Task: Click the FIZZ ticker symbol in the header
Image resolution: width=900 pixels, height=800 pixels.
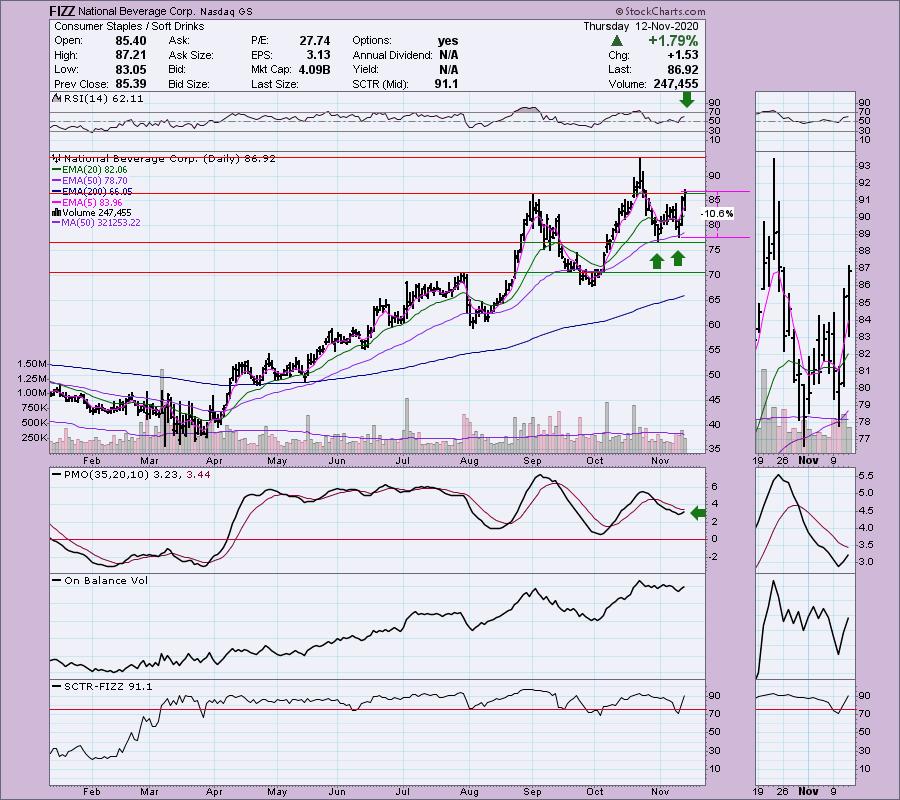Action: [x=62, y=11]
